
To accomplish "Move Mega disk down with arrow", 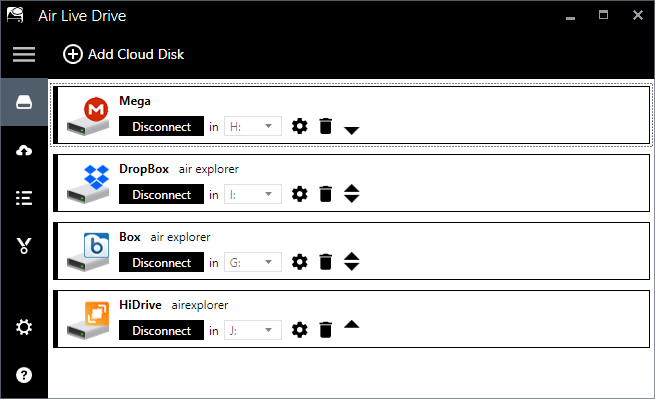I will 351,131.
